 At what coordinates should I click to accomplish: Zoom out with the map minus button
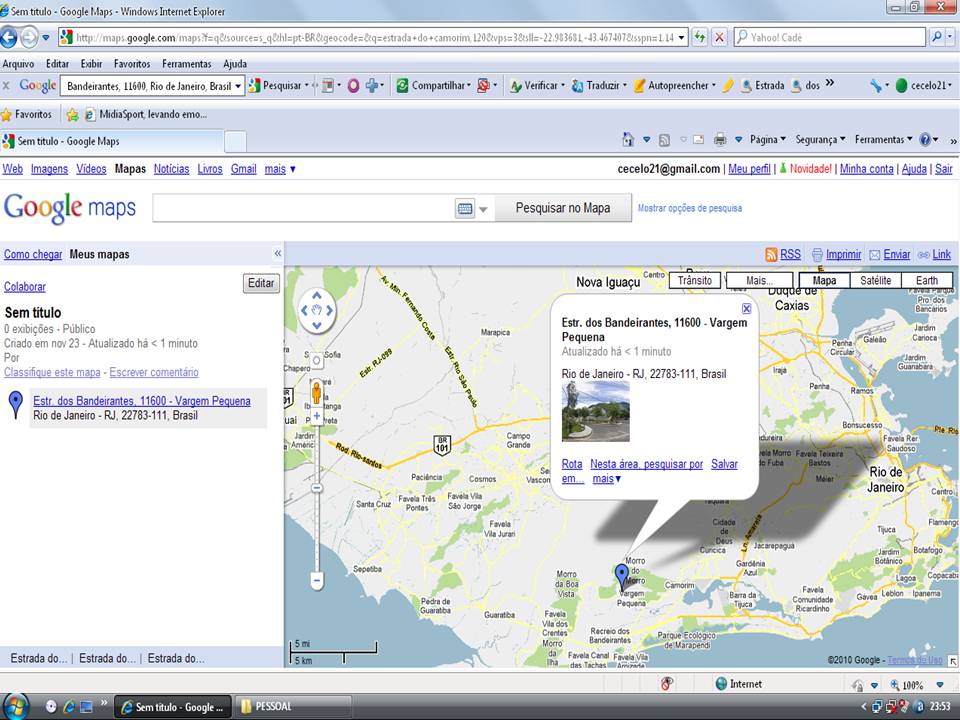point(317,580)
